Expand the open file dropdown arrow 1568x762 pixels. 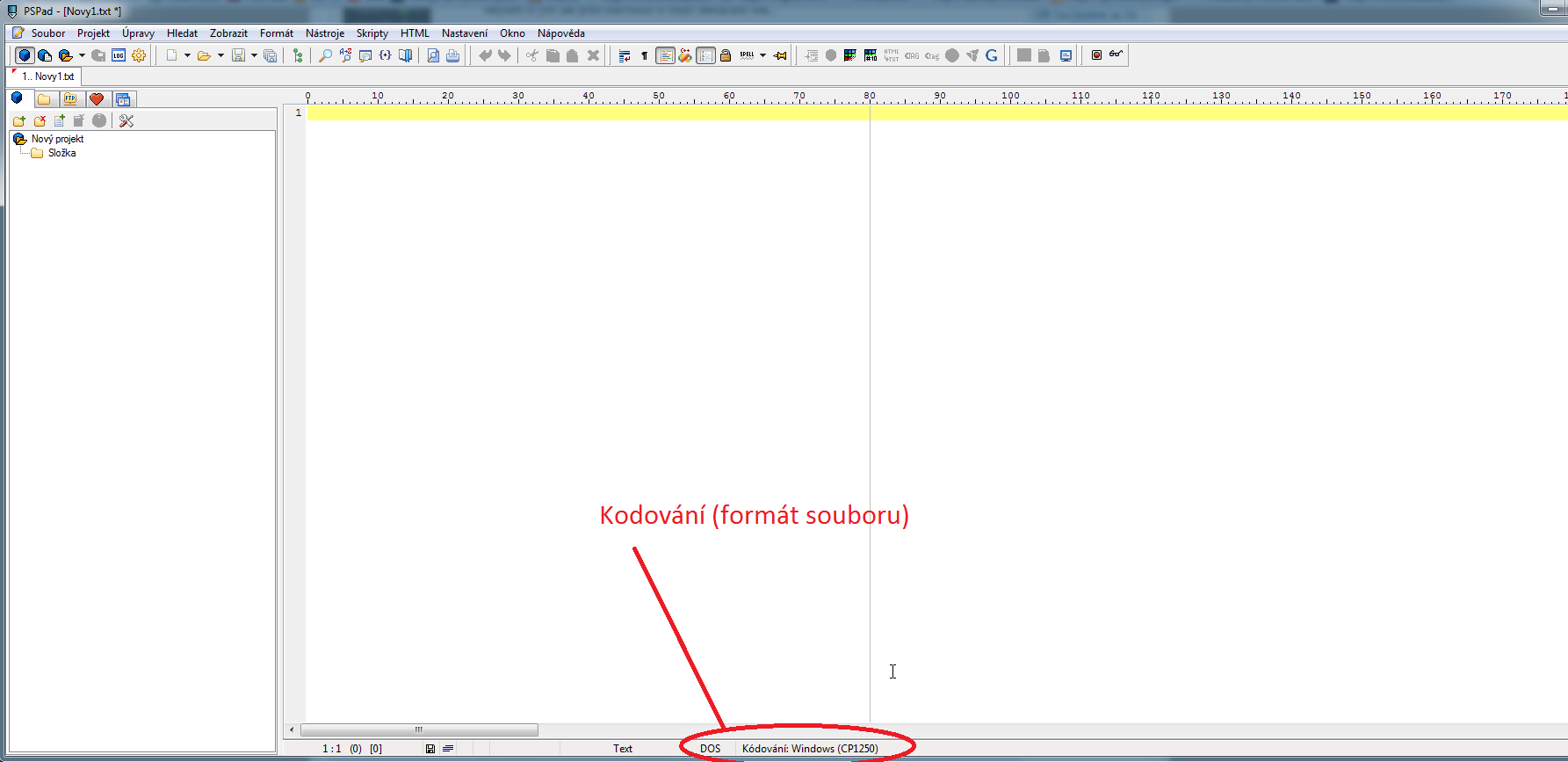tap(220, 55)
